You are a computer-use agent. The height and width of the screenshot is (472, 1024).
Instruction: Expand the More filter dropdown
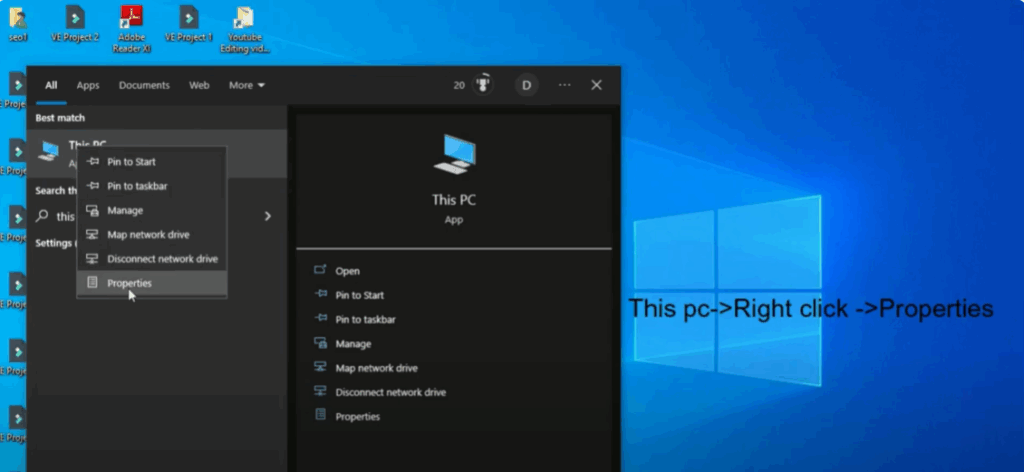pos(246,85)
